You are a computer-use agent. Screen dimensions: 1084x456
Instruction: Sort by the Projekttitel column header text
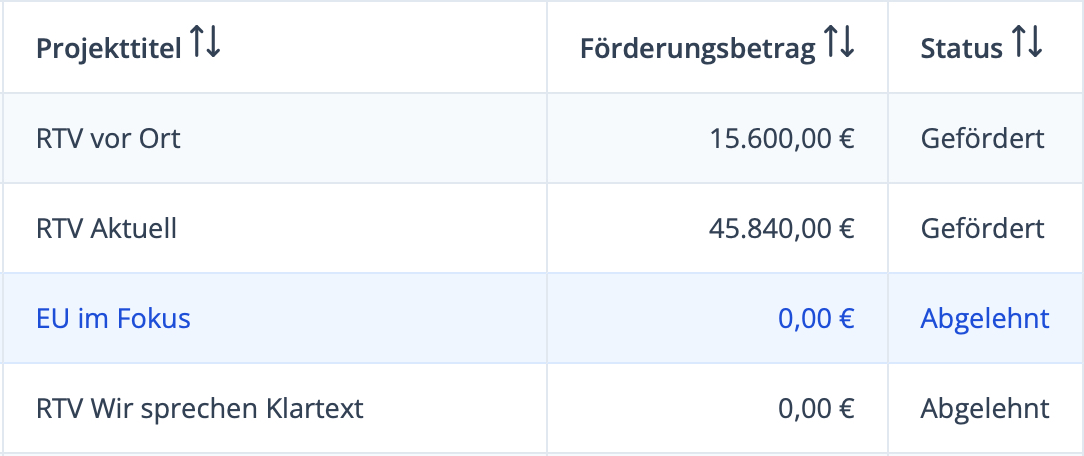(x=109, y=48)
